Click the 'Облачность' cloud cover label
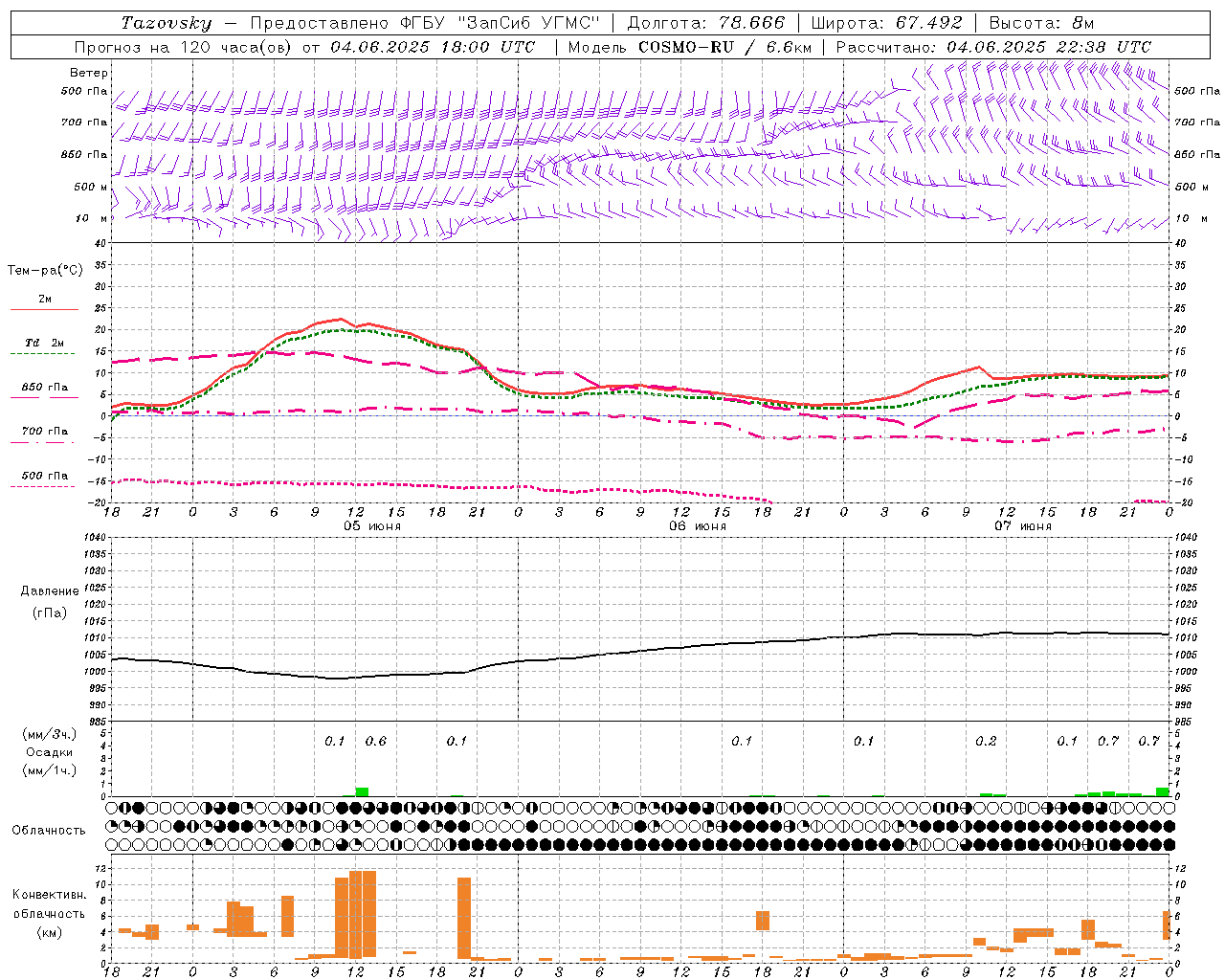This screenshot has width=1225, height=980. point(49,830)
